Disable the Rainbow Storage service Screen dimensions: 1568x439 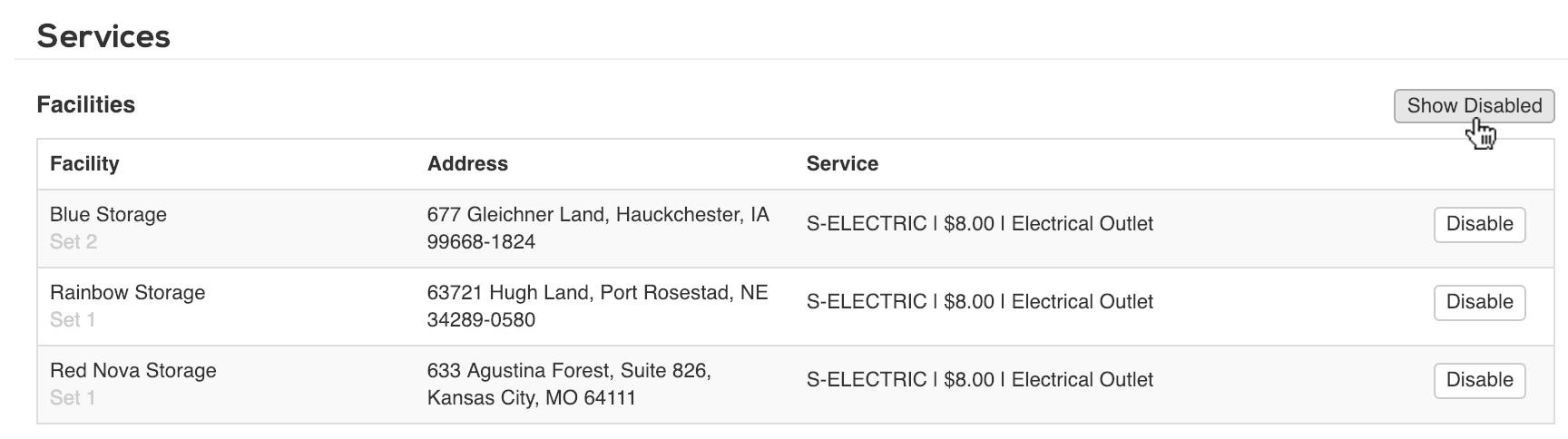pyautogui.click(x=1479, y=302)
